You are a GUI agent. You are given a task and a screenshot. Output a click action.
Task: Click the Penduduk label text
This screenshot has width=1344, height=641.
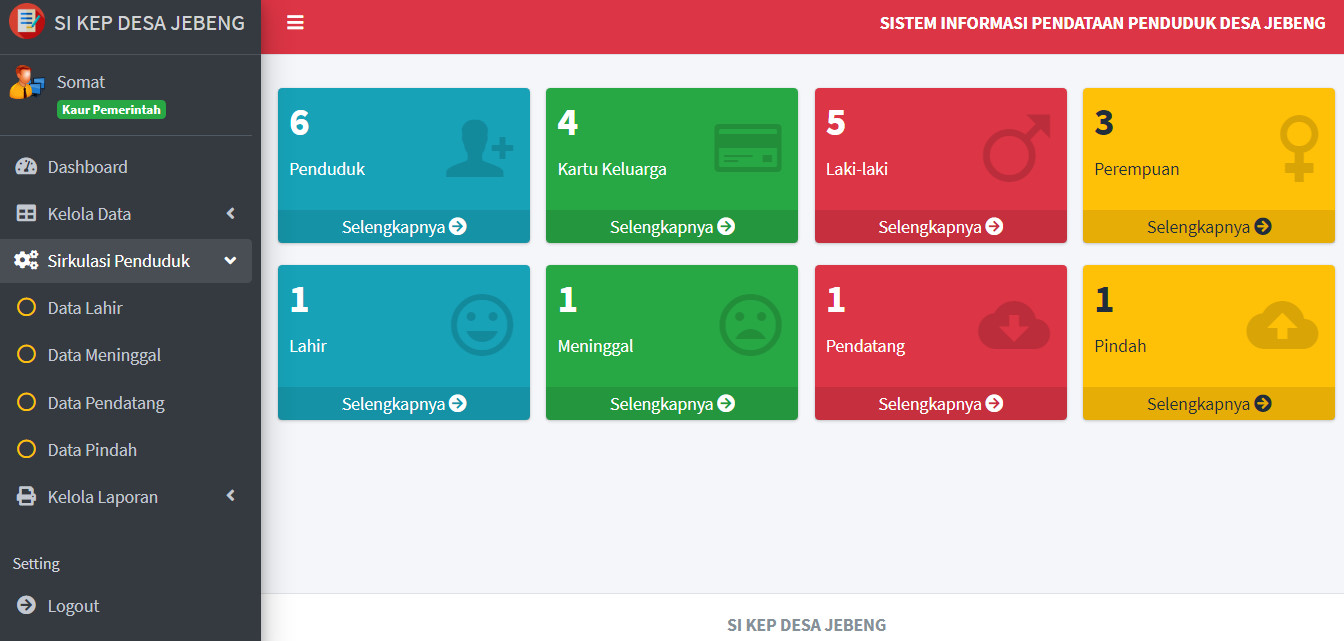click(327, 169)
